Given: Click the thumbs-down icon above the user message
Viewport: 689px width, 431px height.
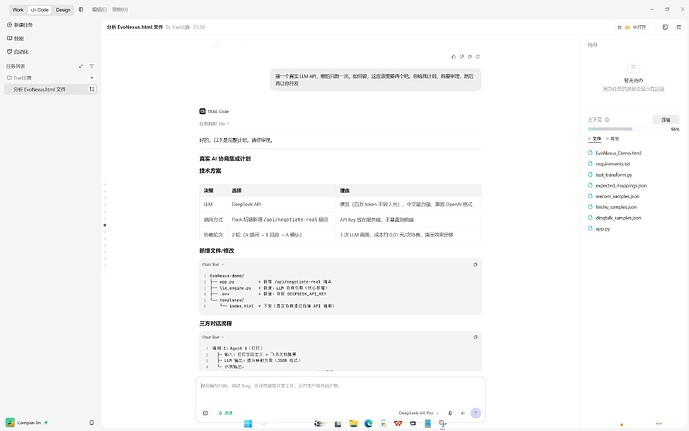Looking at the screenshot, I should [x=462, y=57].
